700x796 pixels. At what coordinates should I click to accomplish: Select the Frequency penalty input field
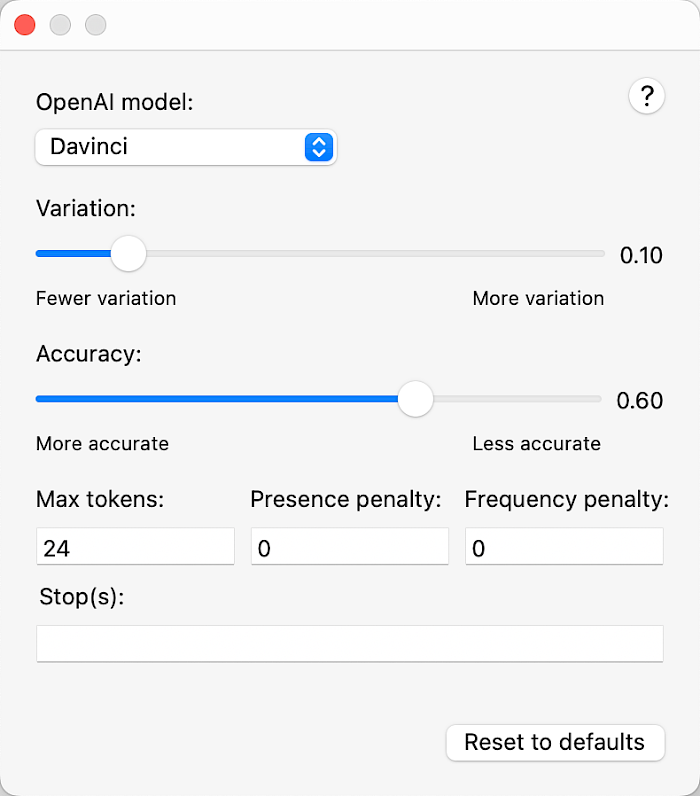[x=564, y=546]
